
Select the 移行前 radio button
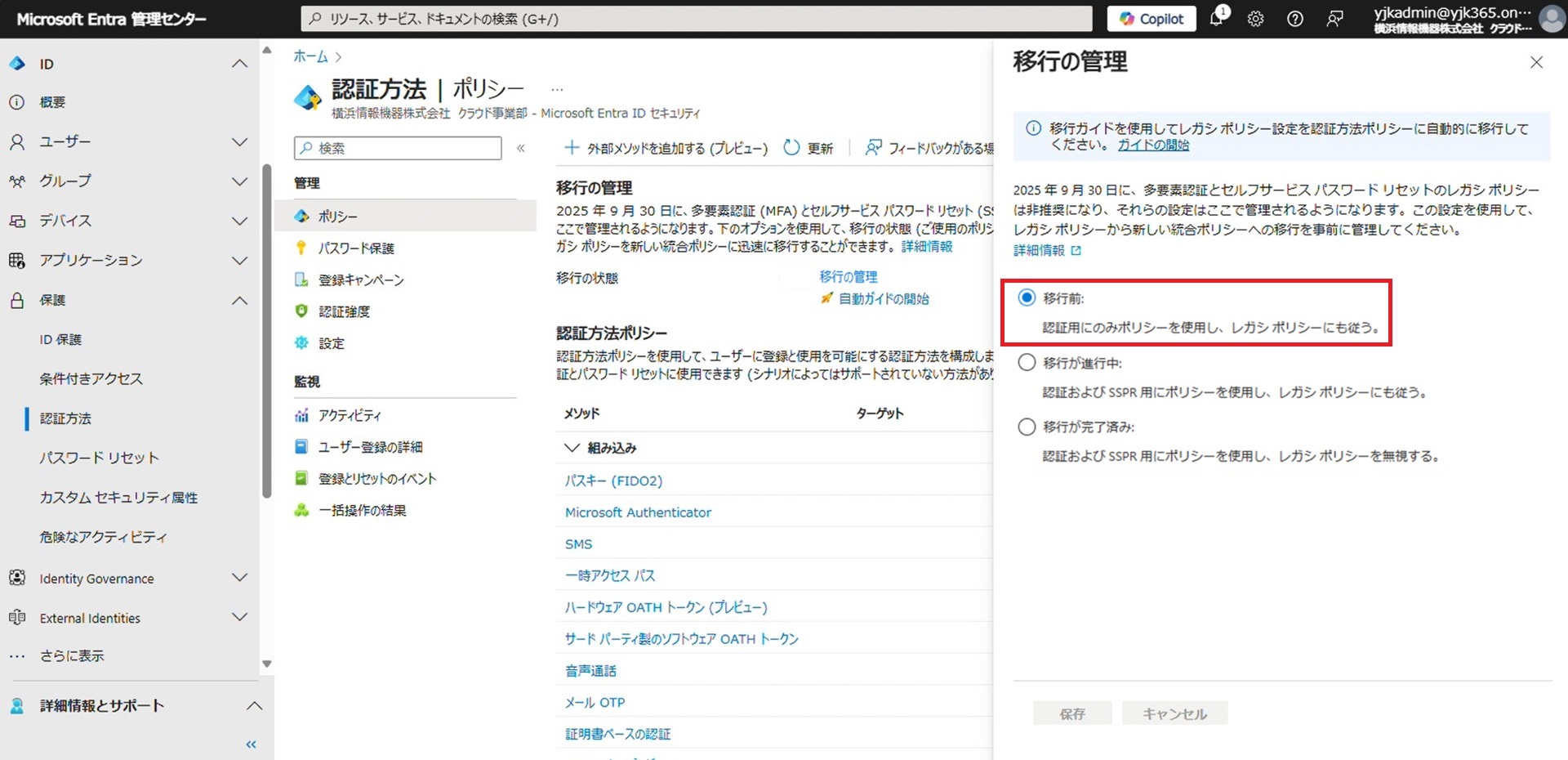pos(1027,298)
